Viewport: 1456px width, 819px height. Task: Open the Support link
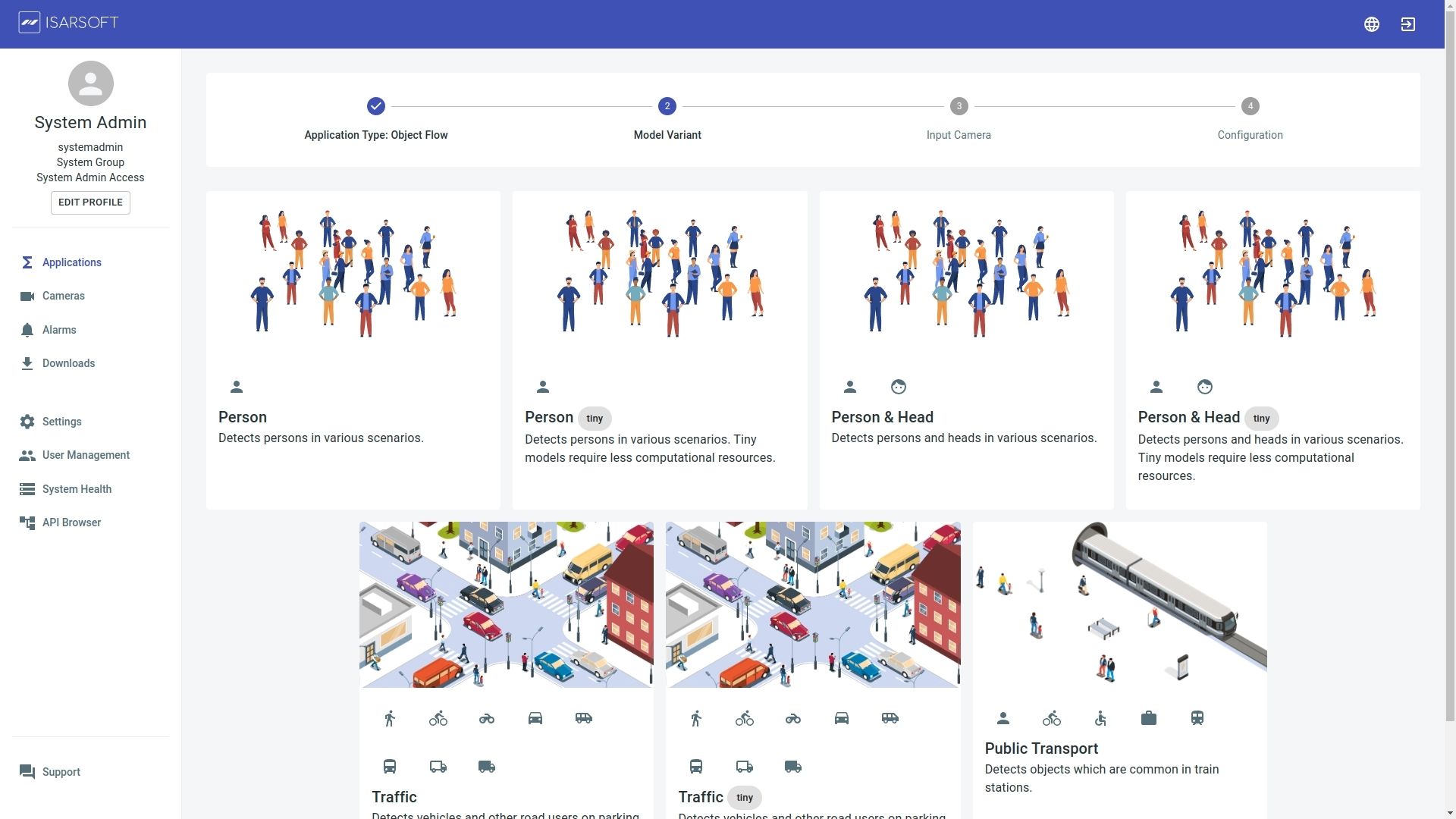click(61, 772)
